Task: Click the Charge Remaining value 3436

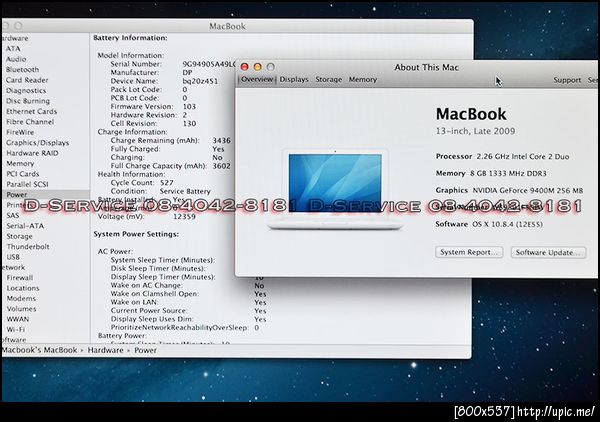Action: tap(222, 140)
